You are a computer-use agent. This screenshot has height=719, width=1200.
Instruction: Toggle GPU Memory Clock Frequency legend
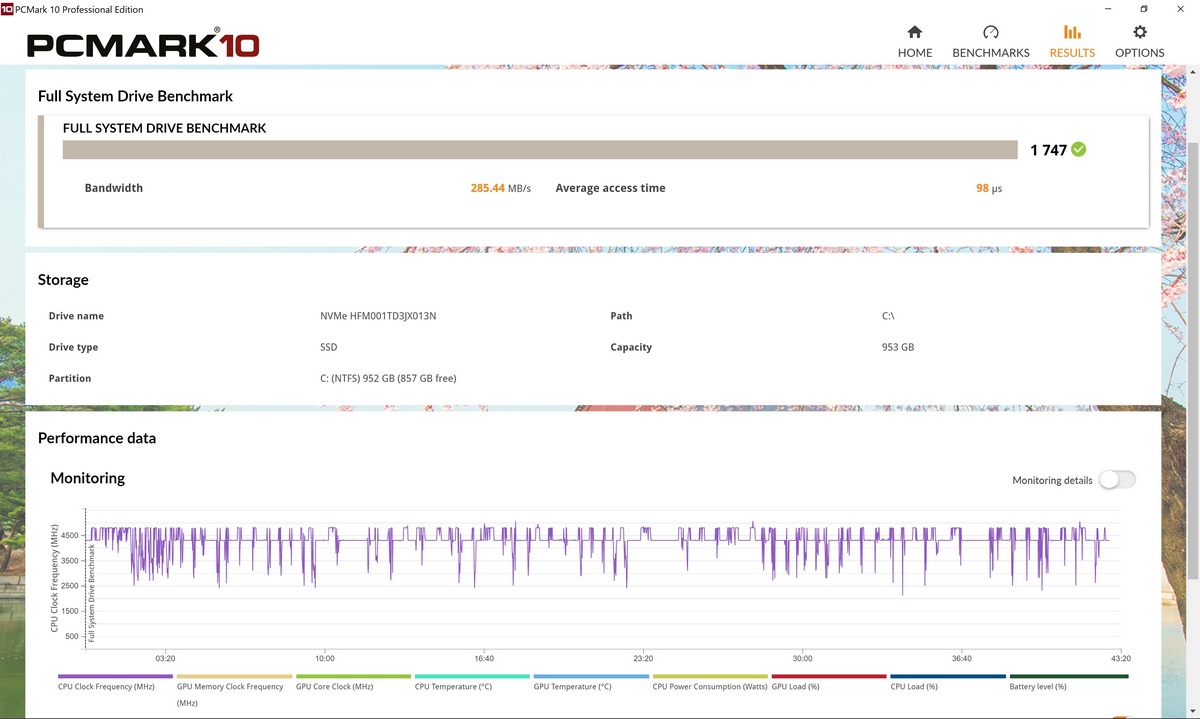point(230,687)
